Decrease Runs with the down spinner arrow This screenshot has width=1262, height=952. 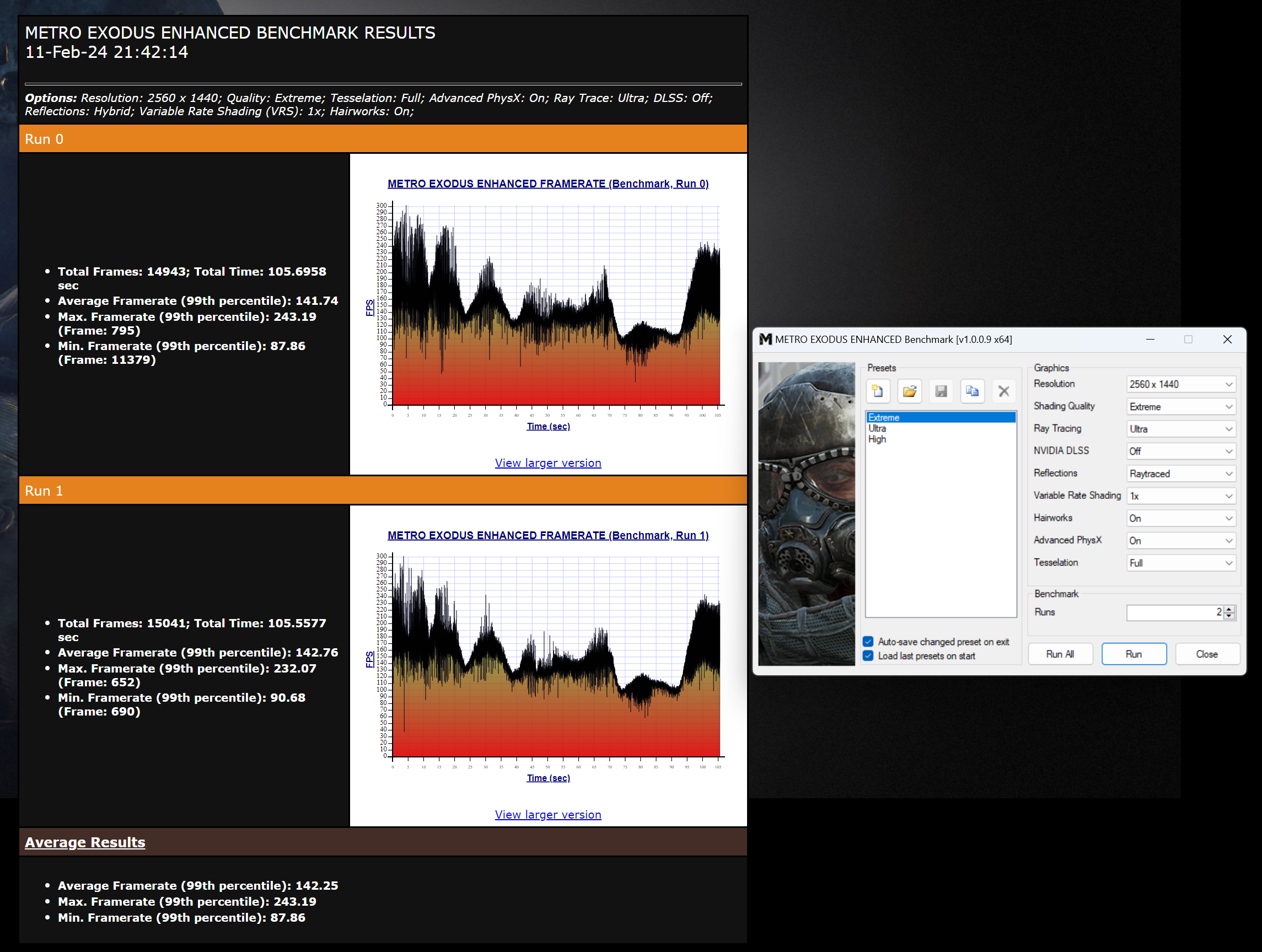[x=1229, y=616]
